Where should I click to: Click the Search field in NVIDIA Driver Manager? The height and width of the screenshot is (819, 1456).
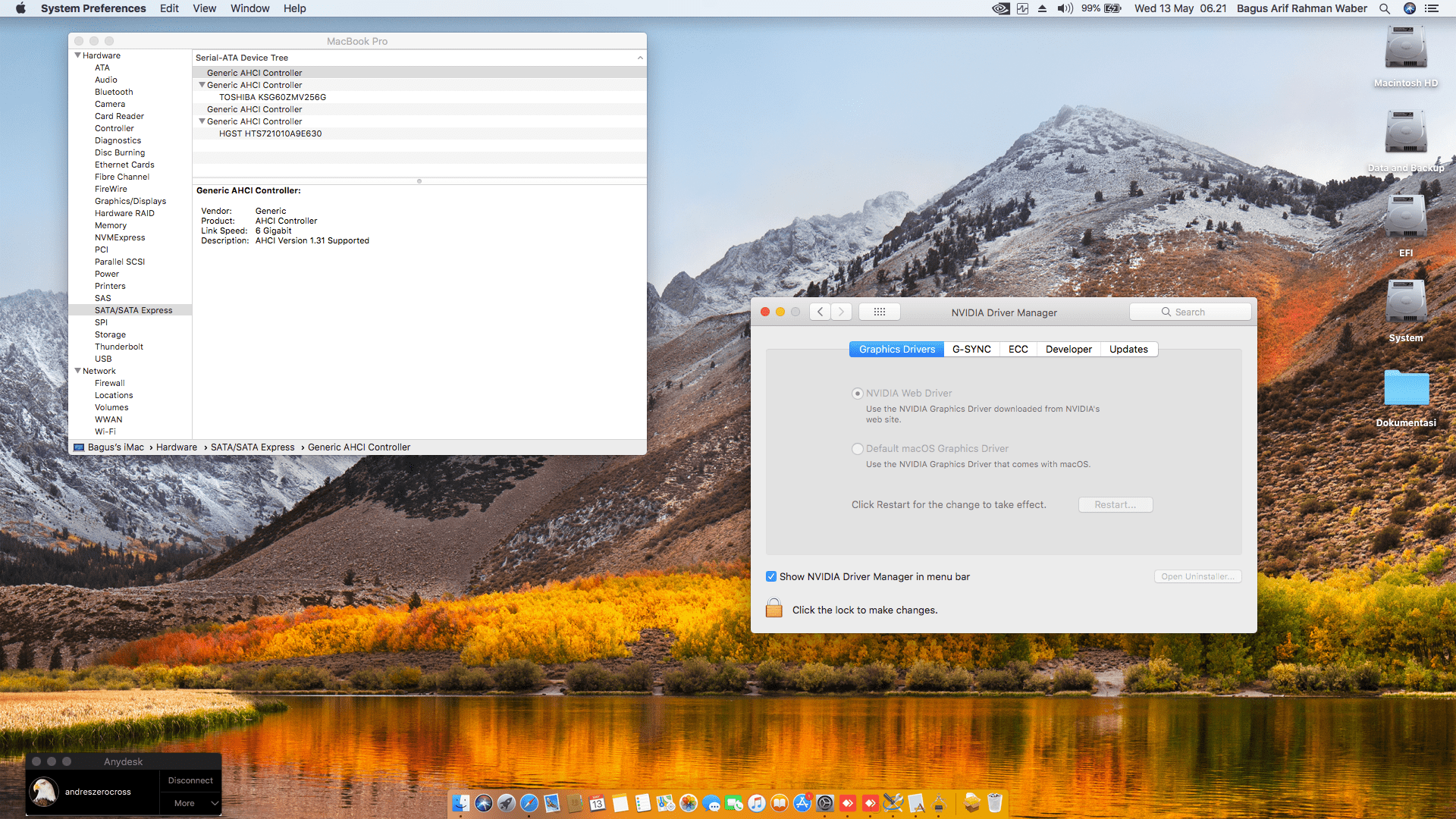click(x=1190, y=312)
